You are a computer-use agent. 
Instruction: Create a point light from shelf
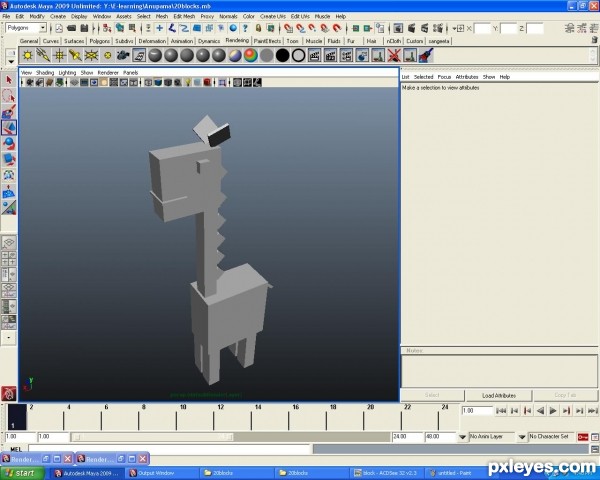coord(59,56)
